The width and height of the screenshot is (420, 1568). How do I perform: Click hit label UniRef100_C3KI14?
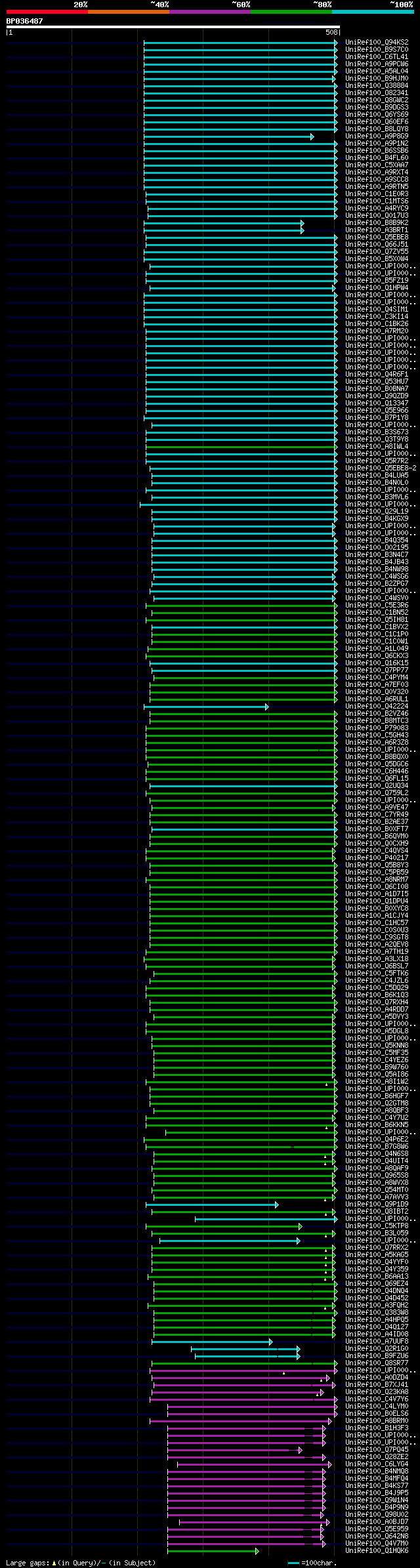click(x=377, y=317)
